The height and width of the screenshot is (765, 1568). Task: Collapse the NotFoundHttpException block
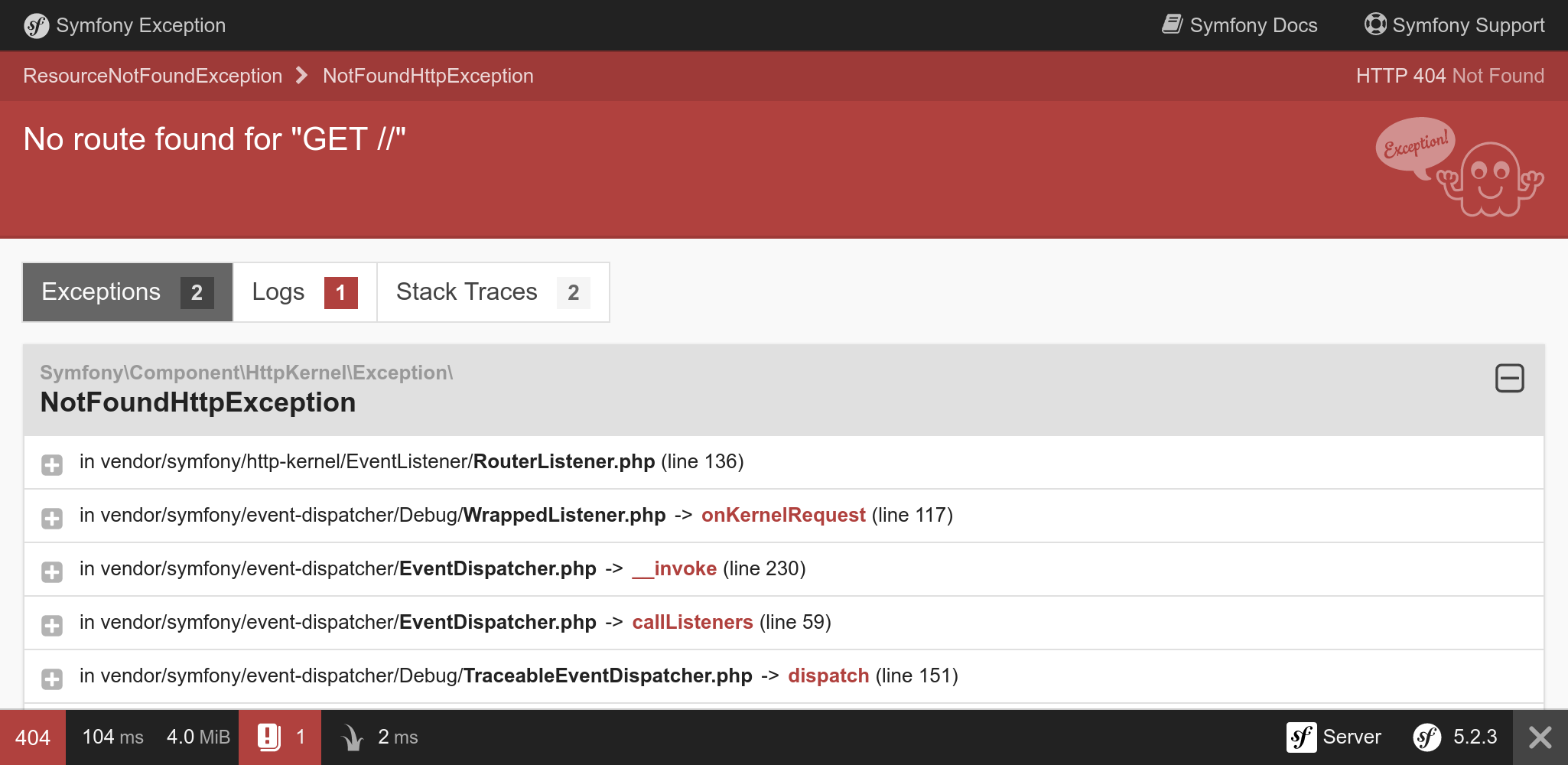click(x=1510, y=378)
